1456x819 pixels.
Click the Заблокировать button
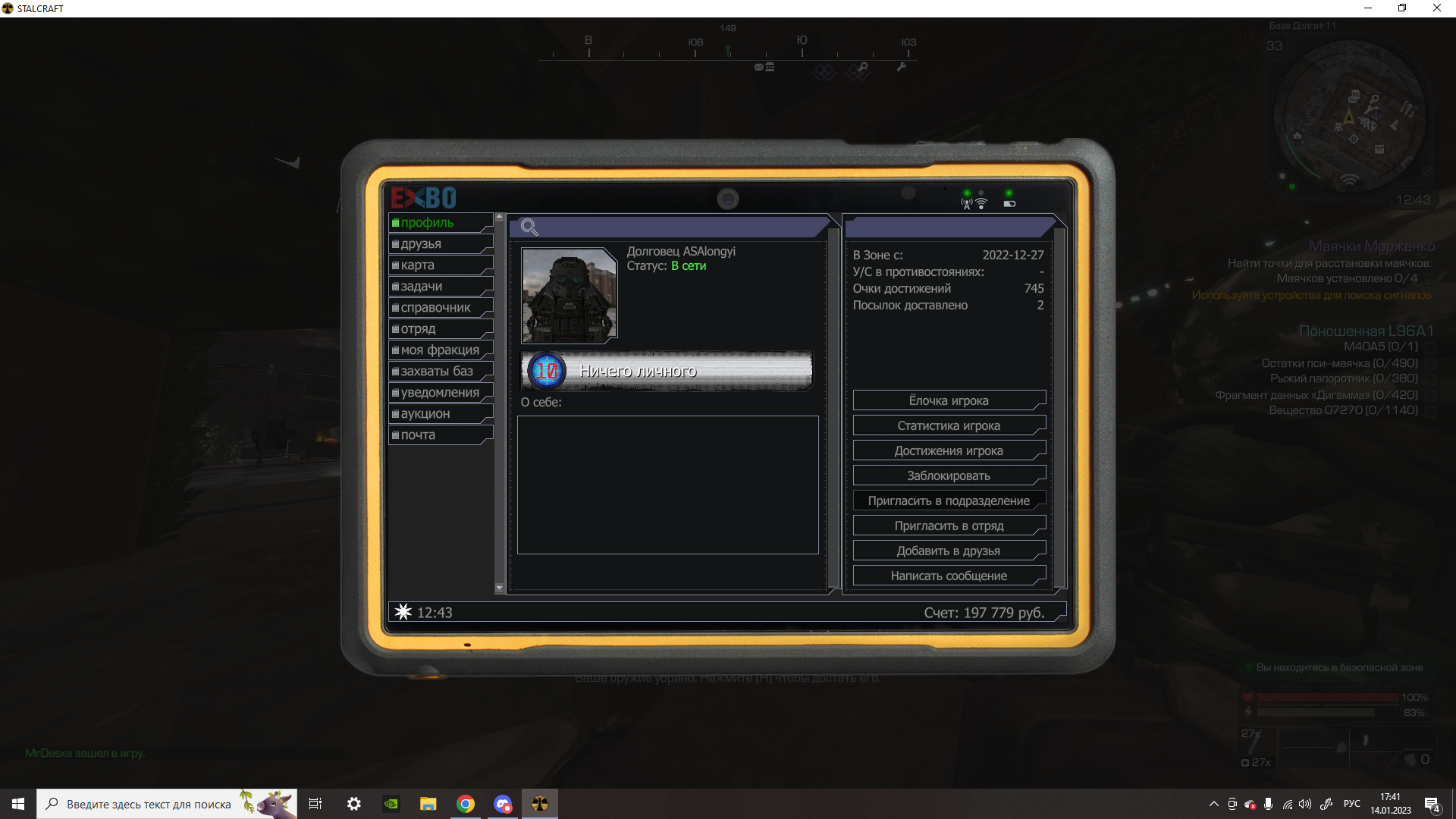pos(949,475)
